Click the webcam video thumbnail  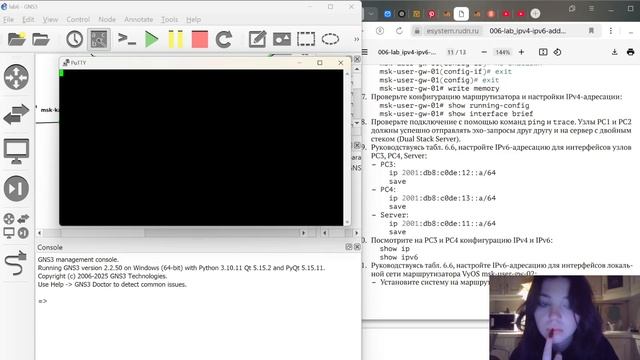[x=564, y=318]
